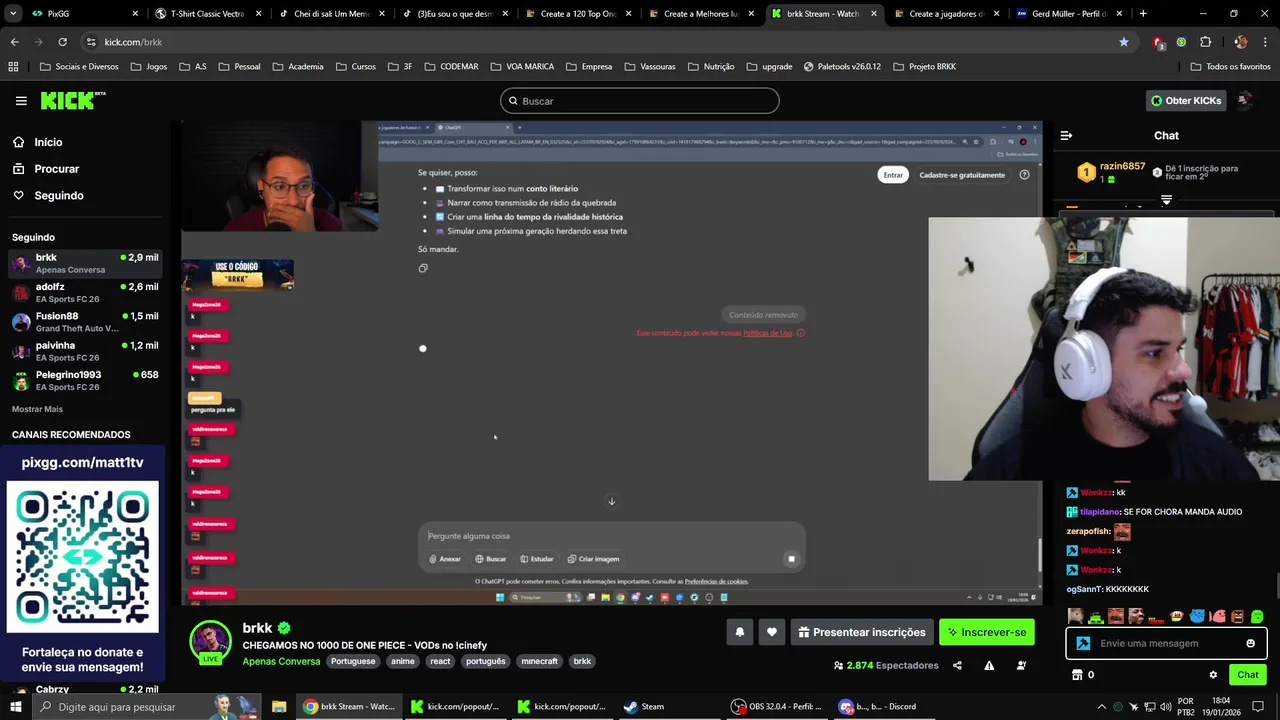1280x720 pixels.
Task: Open Todos os favoritos folder
Action: point(1230,66)
